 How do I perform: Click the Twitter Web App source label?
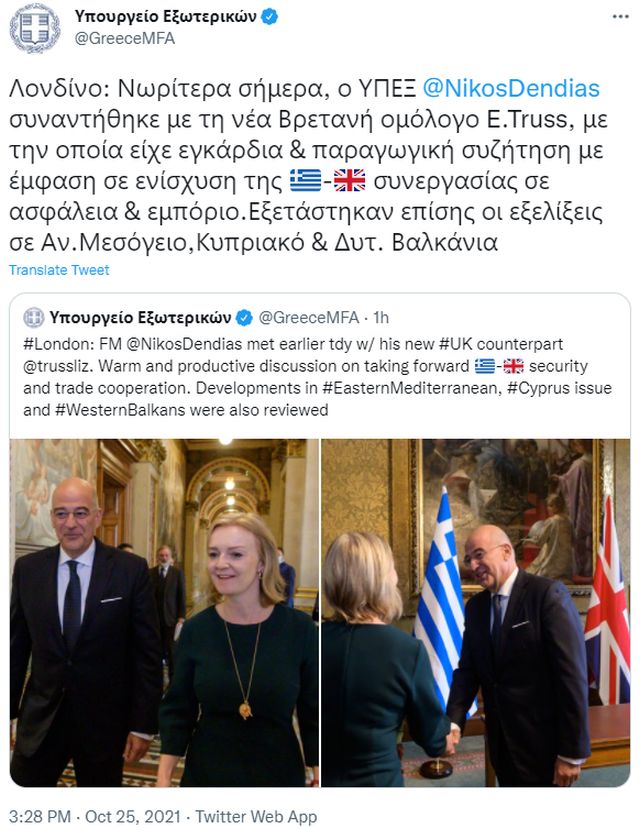pos(256,816)
